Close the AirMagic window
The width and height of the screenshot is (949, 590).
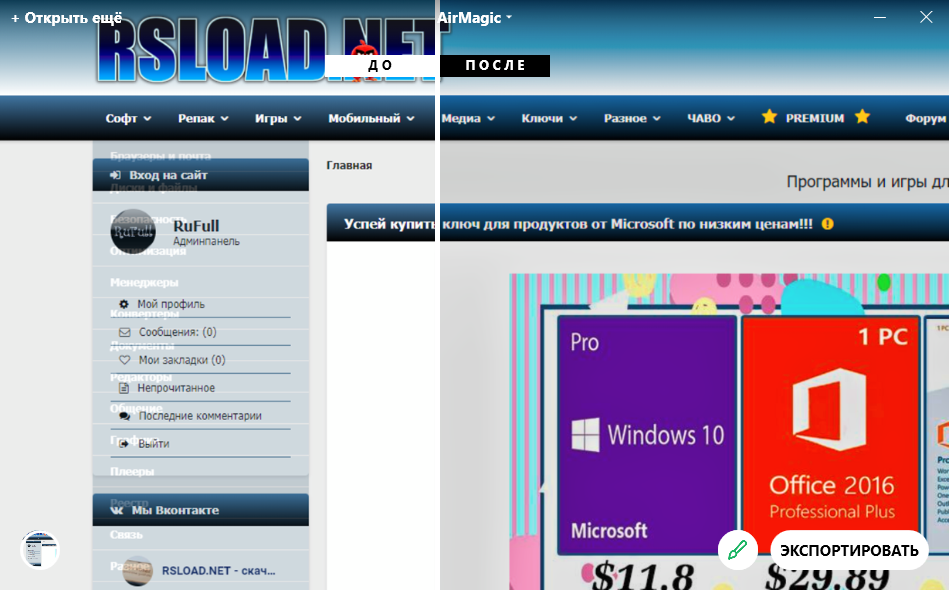pyautogui.click(x=926, y=17)
